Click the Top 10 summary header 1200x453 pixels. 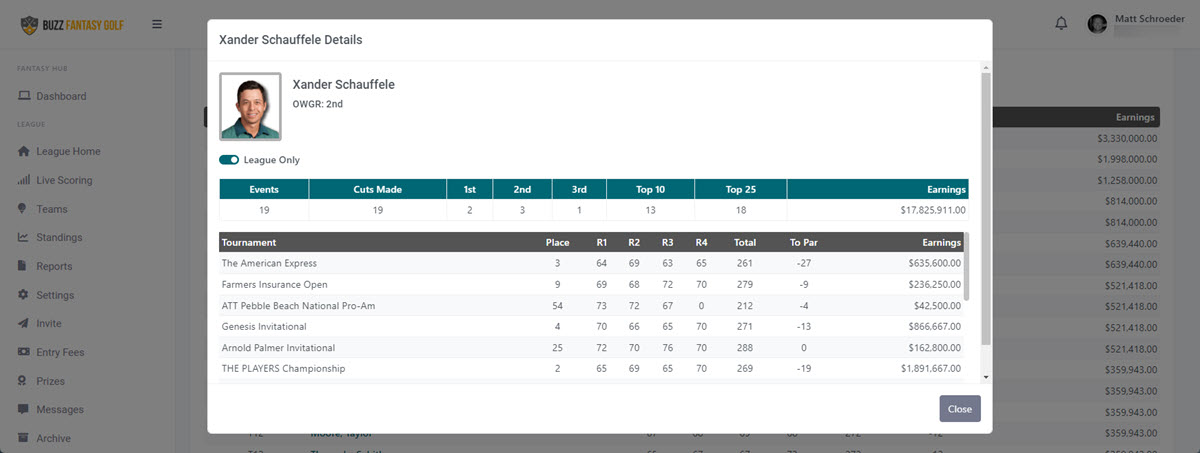coord(650,189)
